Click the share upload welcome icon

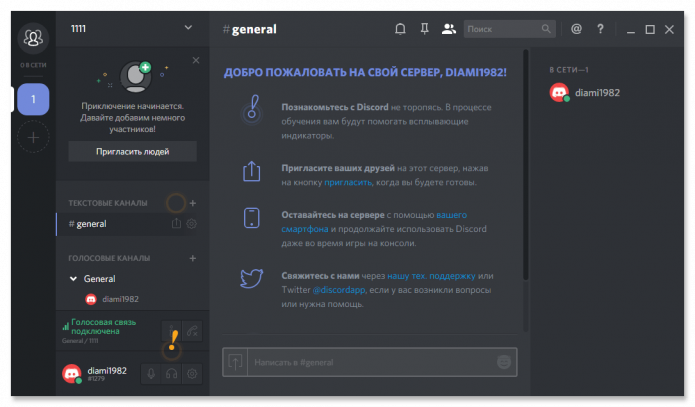251,171
